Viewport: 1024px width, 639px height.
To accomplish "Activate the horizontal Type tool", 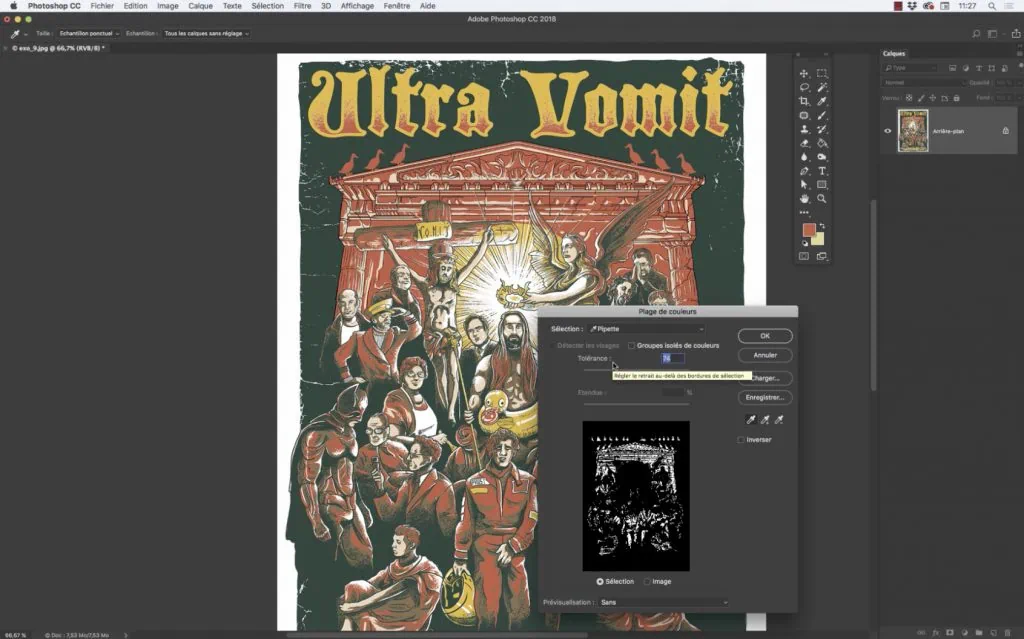I will (x=822, y=171).
